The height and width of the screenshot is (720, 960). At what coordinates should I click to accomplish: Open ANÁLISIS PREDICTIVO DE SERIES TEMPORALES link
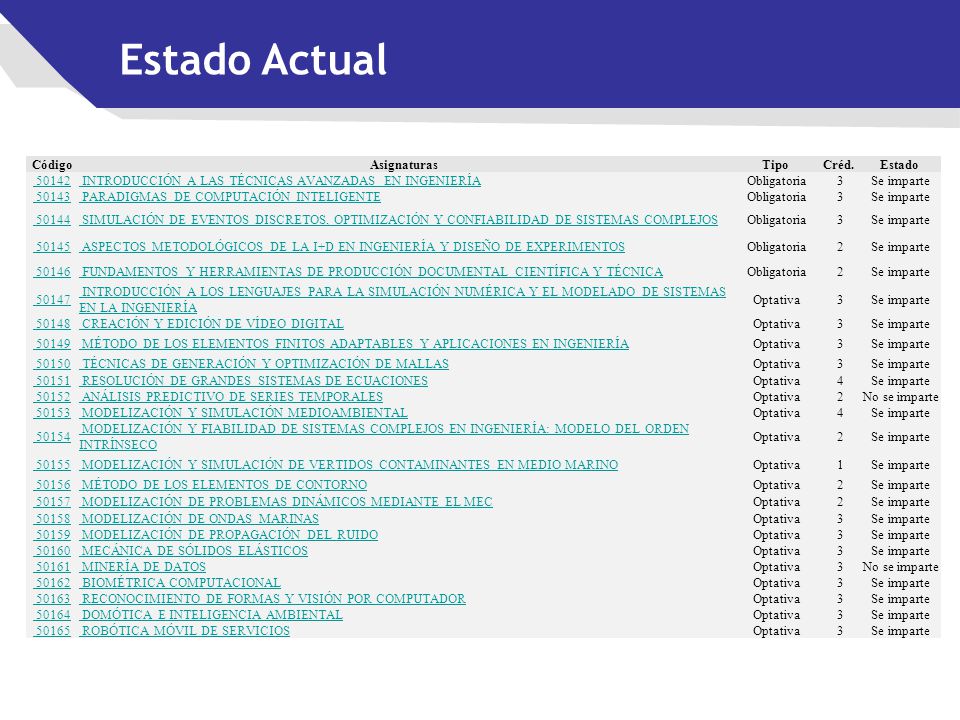coord(231,397)
